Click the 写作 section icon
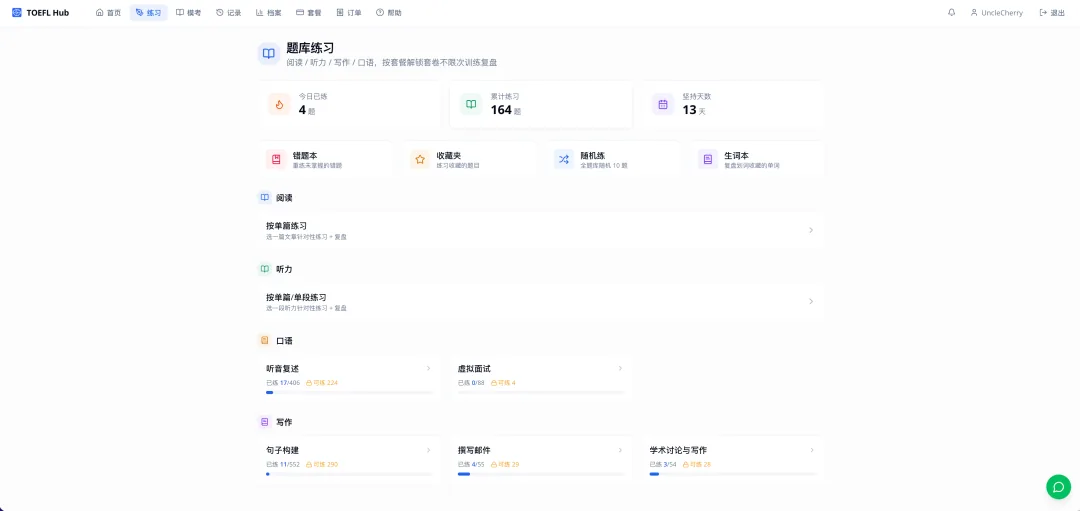The image size is (1080, 511). (264, 421)
